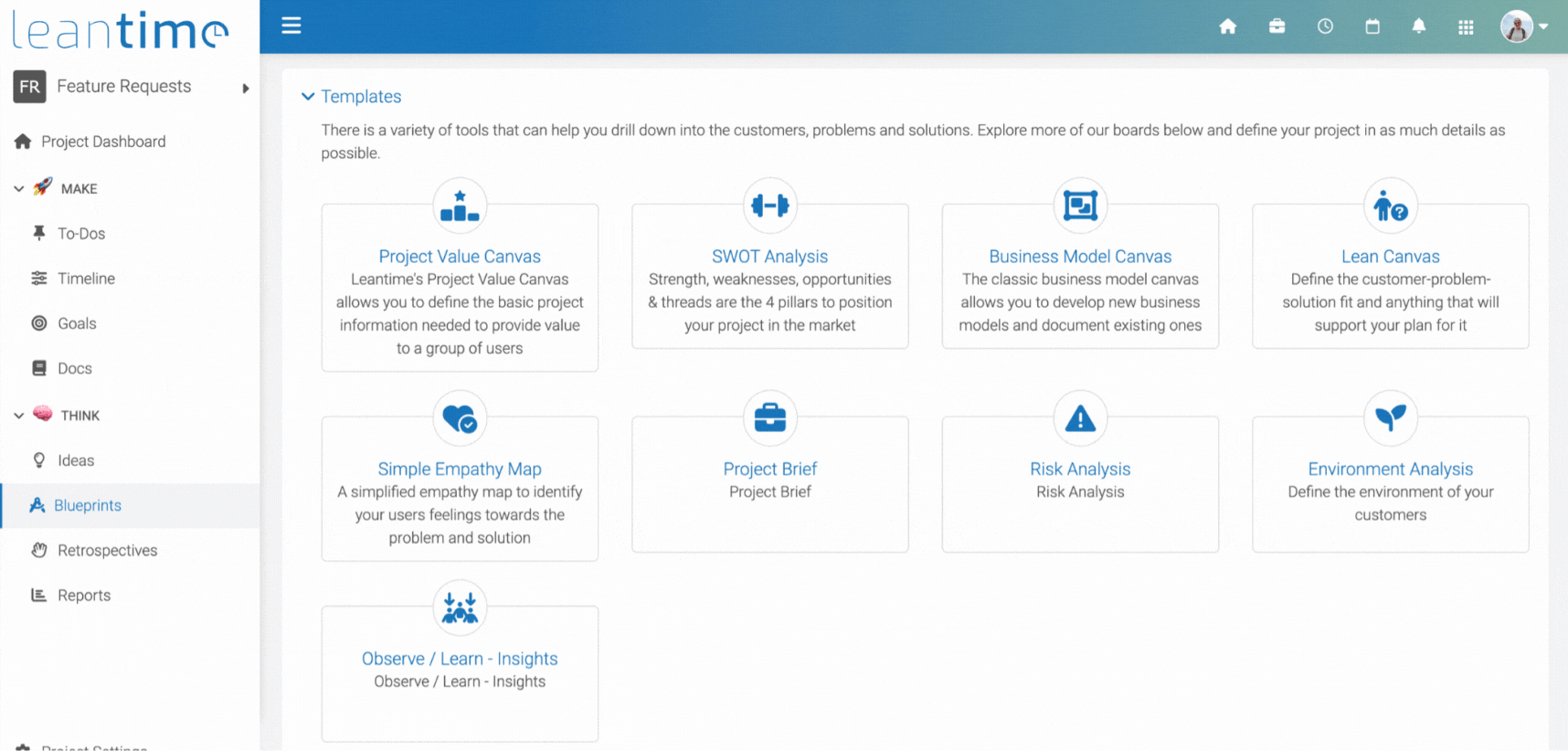The width and height of the screenshot is (1568, 751).
Task: Open Reports in sidebar
Action: click(84, 595)
